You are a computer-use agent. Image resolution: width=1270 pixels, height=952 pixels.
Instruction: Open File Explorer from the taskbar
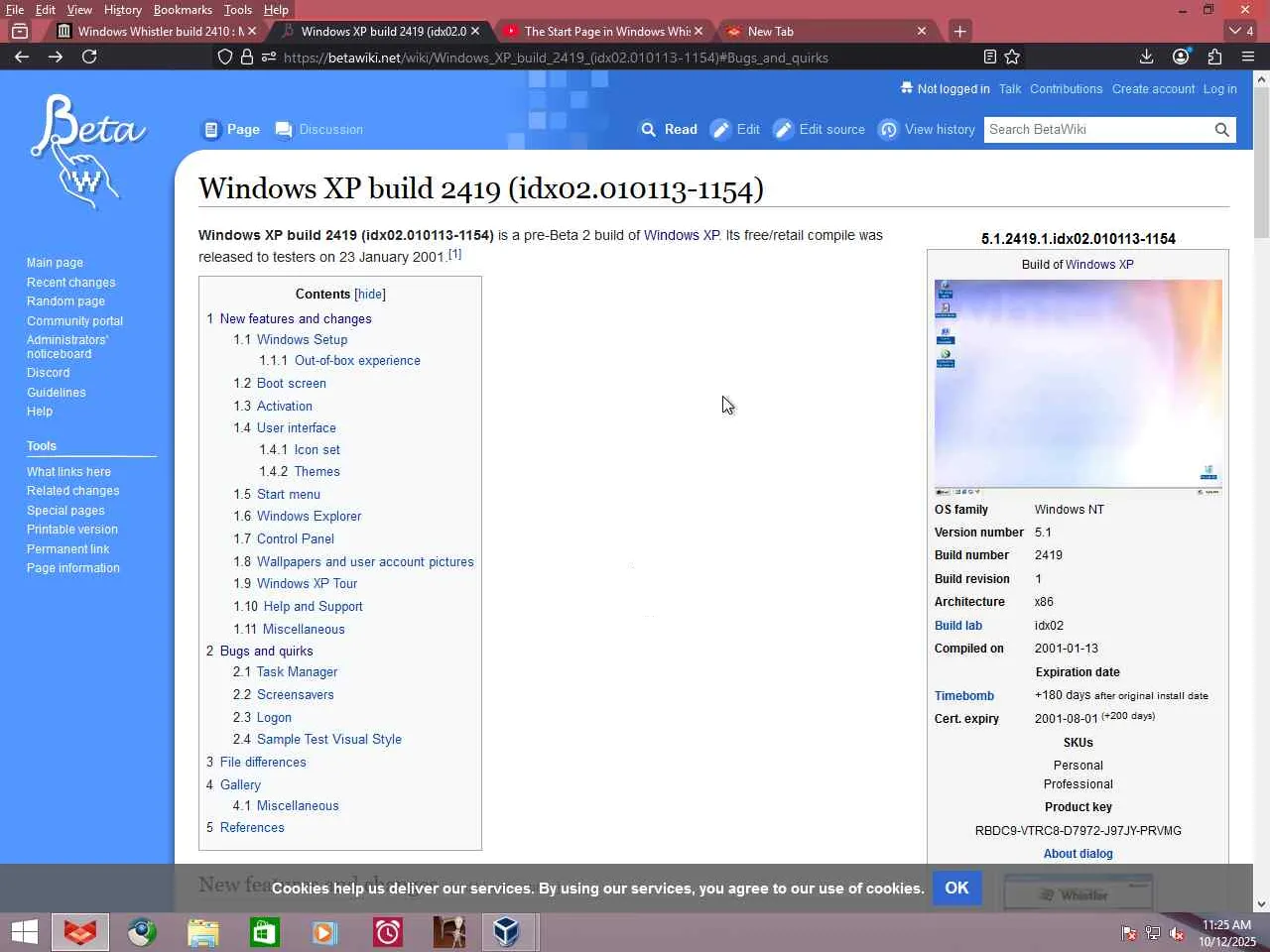[x=202, y=932]
